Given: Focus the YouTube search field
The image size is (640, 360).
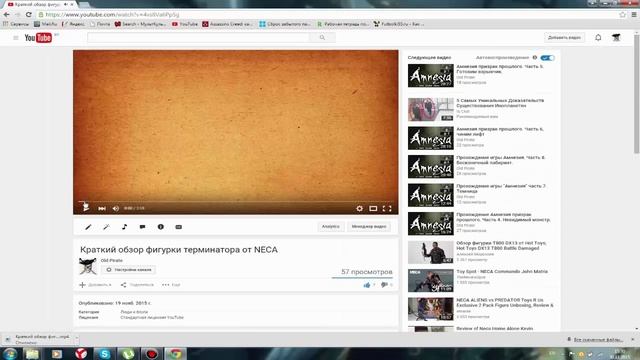Looking at the screenshot, I should coord(198,38).
